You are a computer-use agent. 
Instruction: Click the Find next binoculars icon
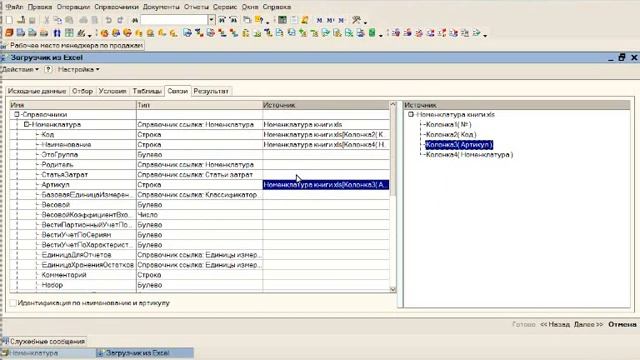click(x=222, y=20)
